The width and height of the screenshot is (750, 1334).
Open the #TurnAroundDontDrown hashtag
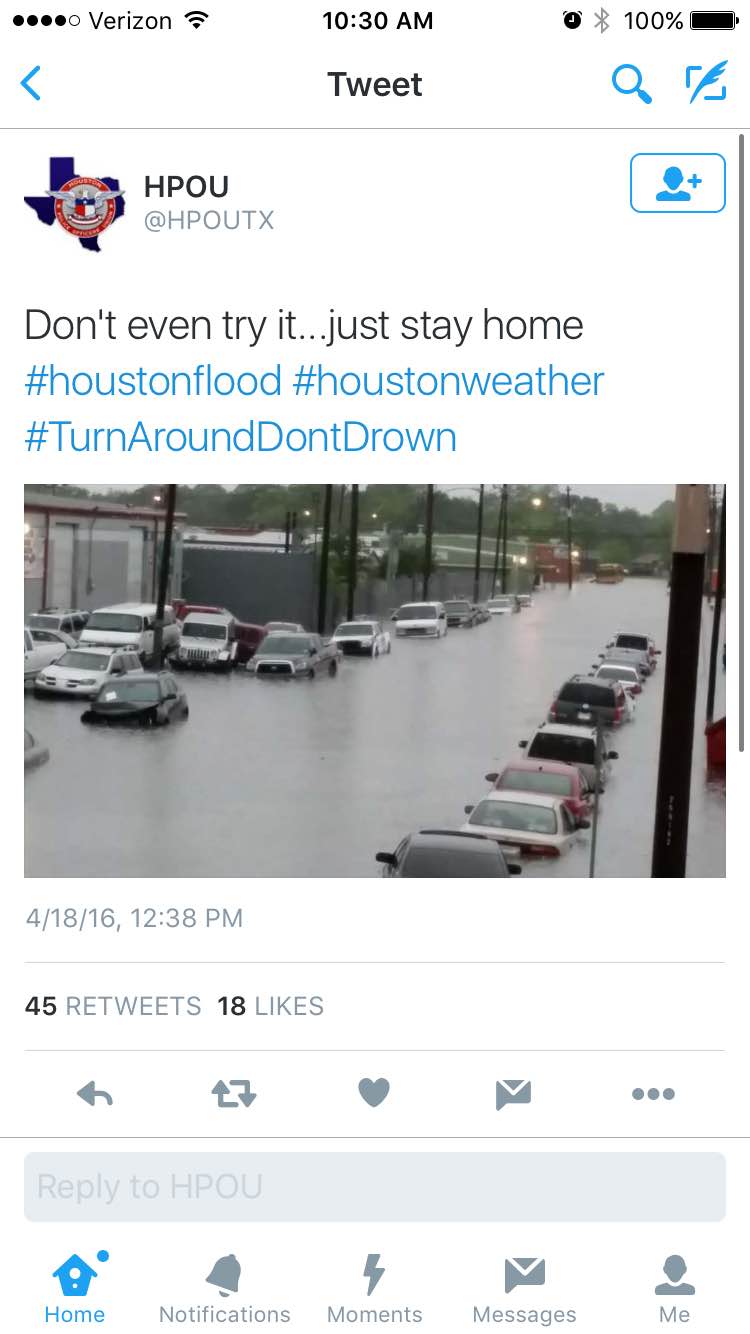click(240, 437)
